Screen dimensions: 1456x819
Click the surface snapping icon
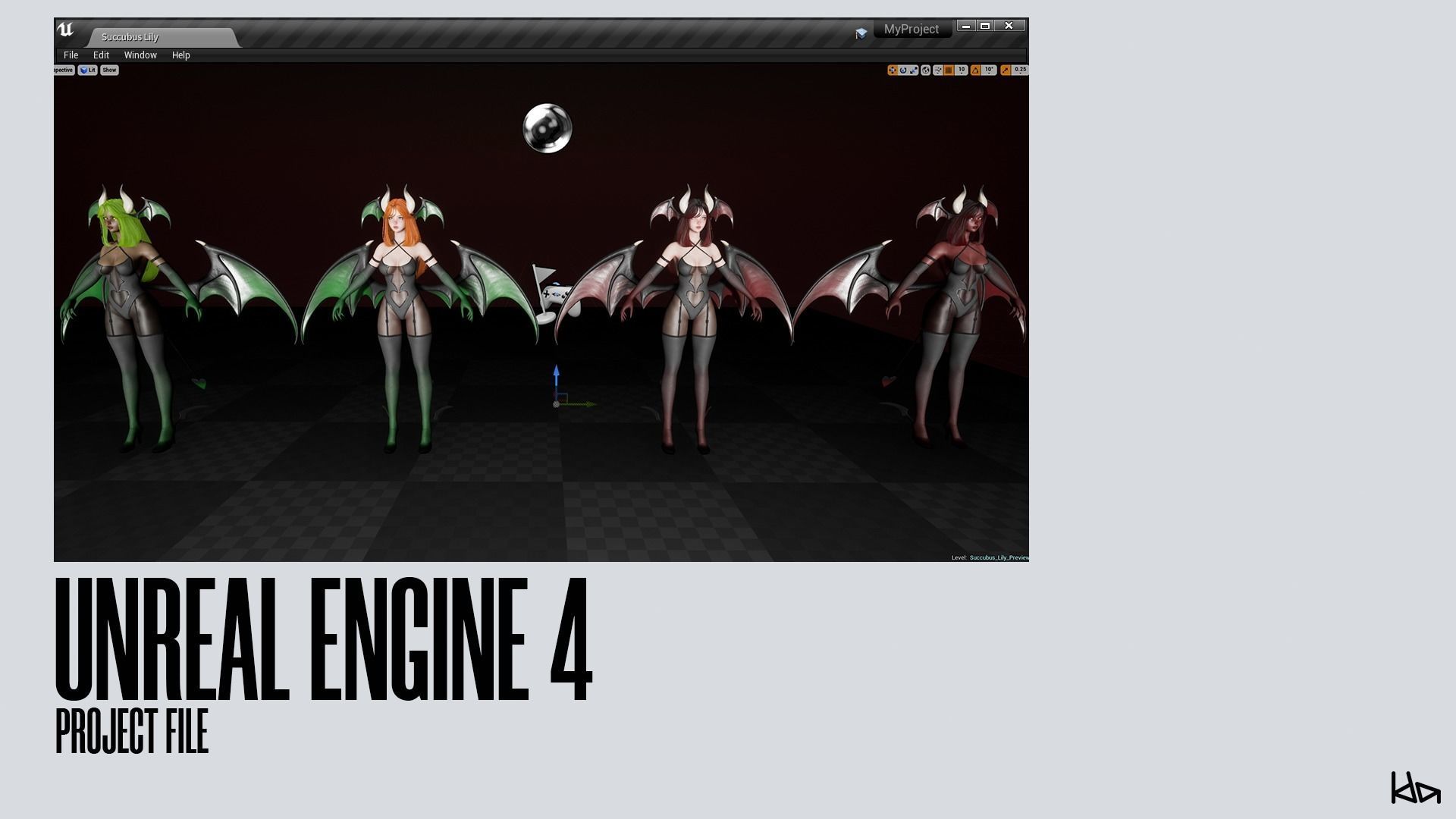[938, 70]
